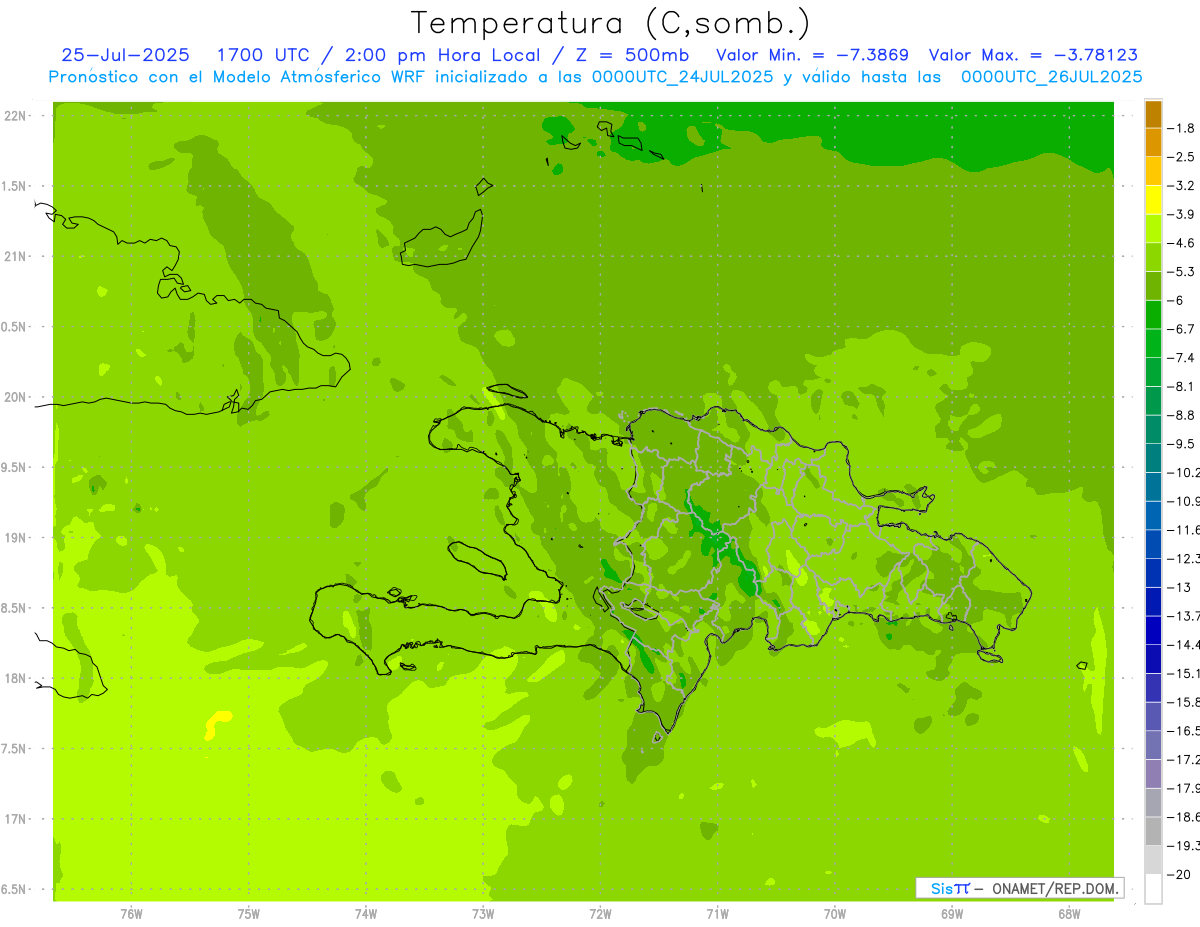Click the -13 colorbar value
1200x927 pixels.
pos(1179,587)
